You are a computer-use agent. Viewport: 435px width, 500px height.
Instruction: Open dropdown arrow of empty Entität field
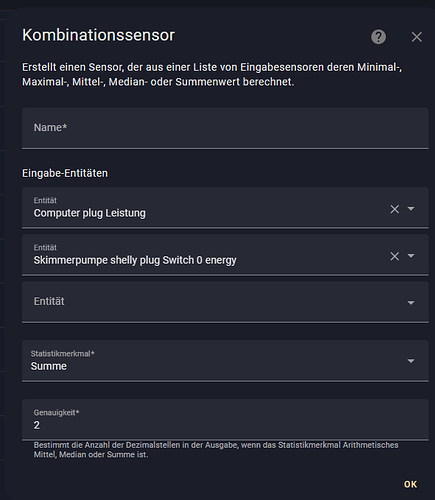pyautogui.click(x=411, y=303)
